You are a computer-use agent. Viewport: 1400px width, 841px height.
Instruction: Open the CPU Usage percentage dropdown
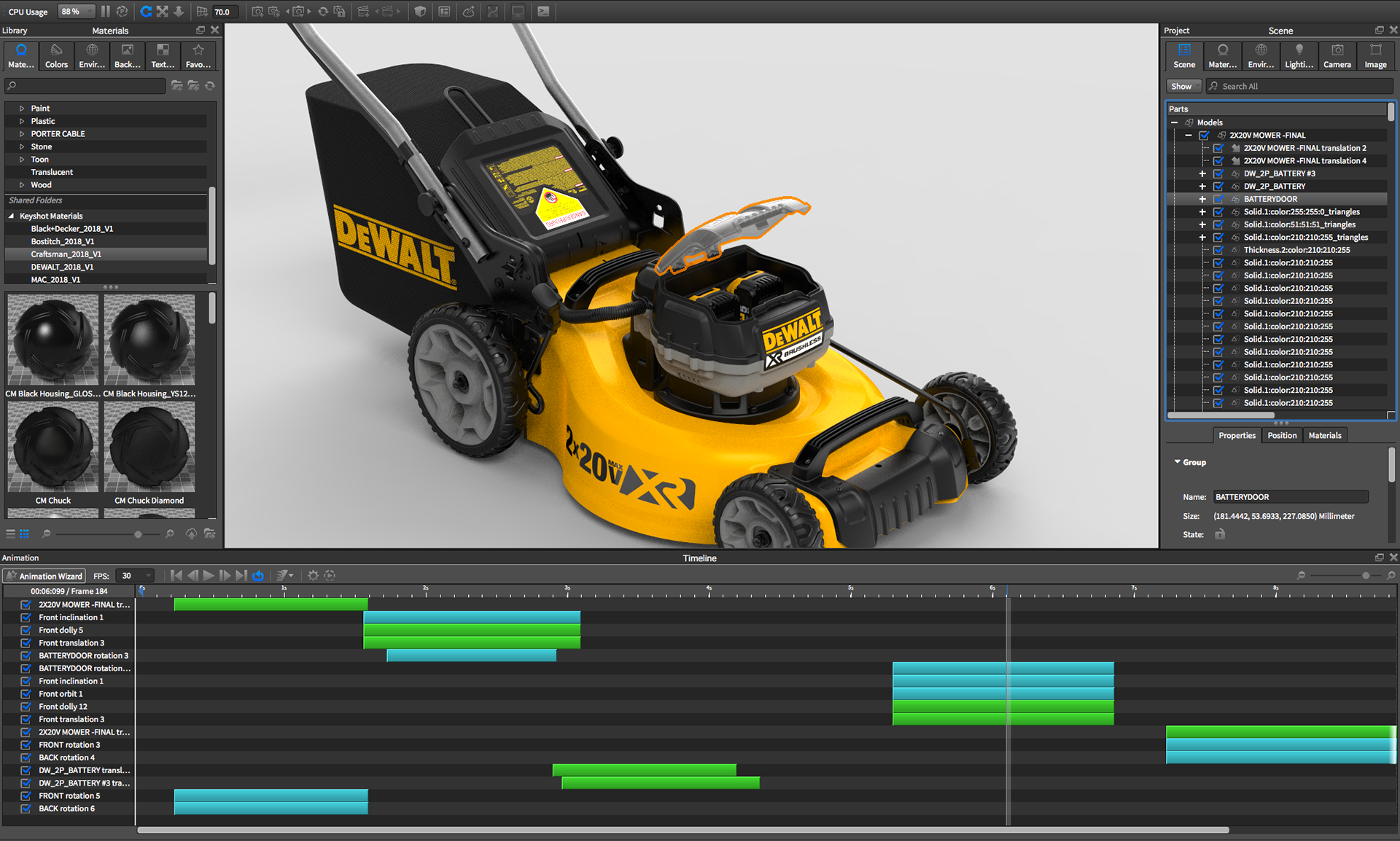[x=77, y=12]
